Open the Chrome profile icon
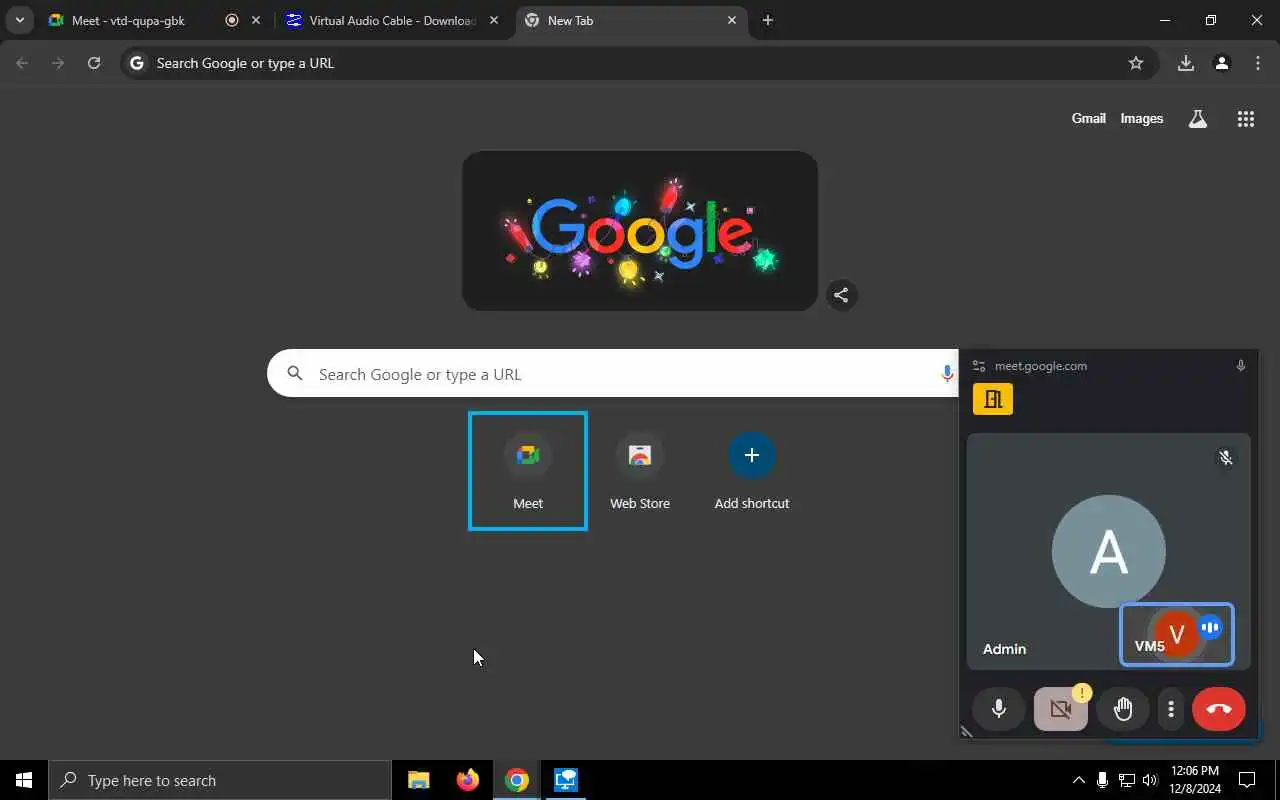The image size is (1280, 800). [1221, 63]
